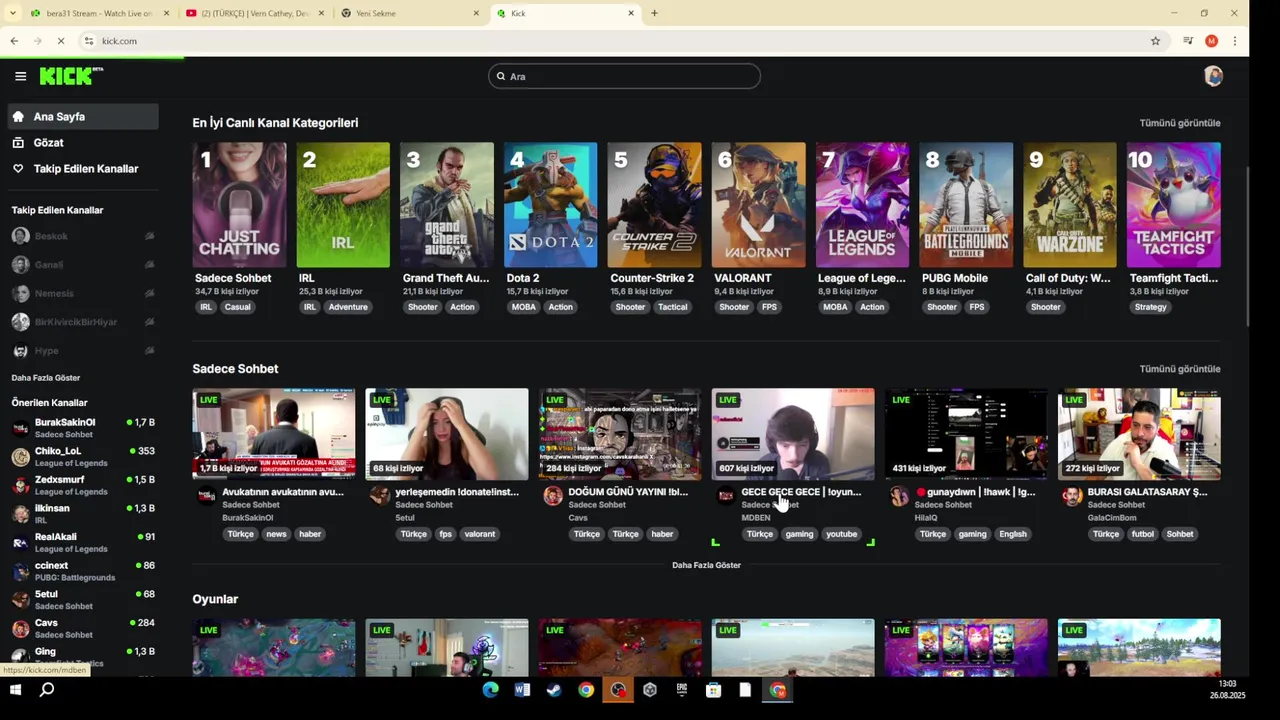Click BurakSakinOl avatar in recommended channels
The image size is (1280, 720).
pos(20,428)
